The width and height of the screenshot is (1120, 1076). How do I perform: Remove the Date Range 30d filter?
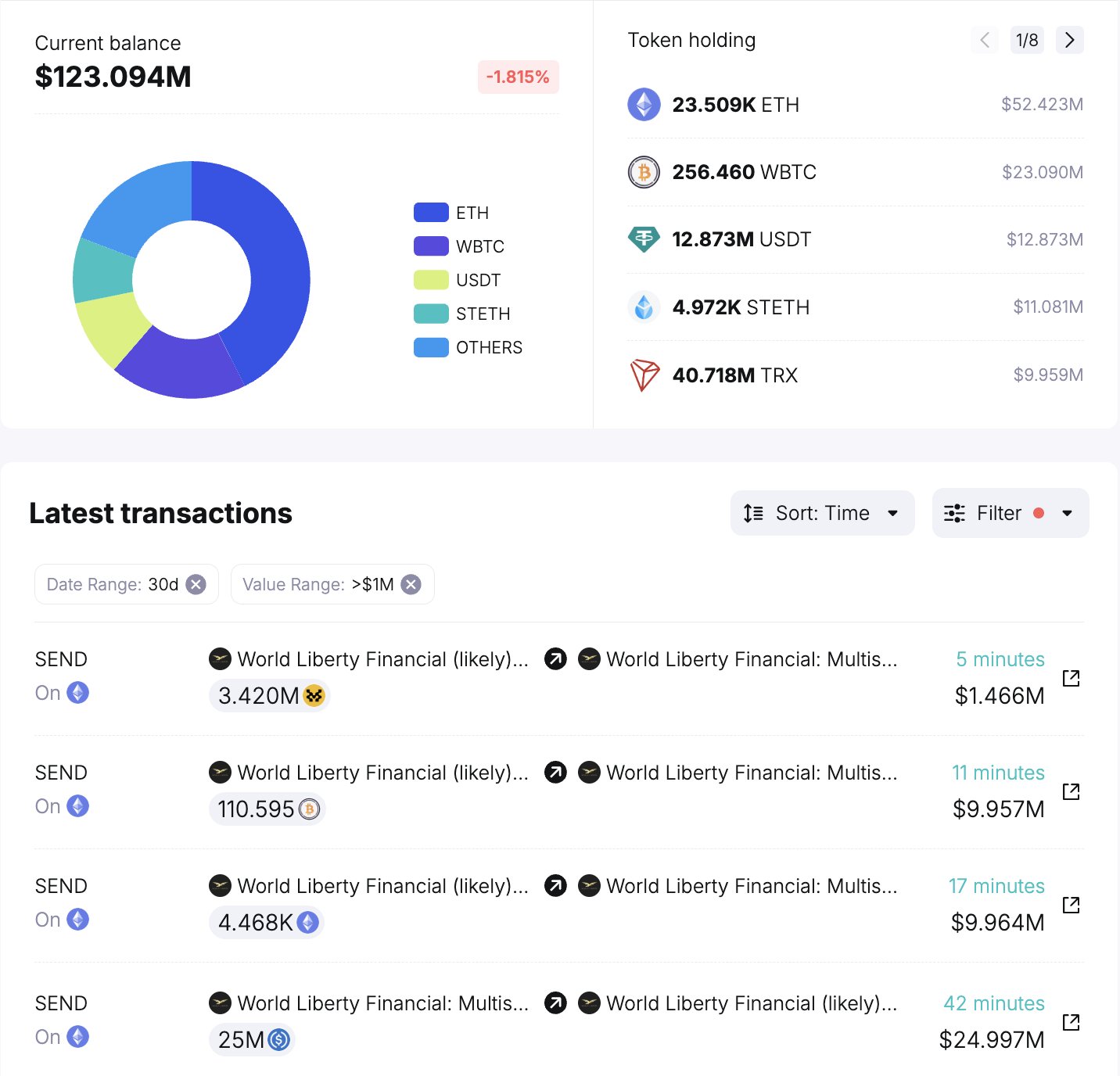[x=197, y=584]
